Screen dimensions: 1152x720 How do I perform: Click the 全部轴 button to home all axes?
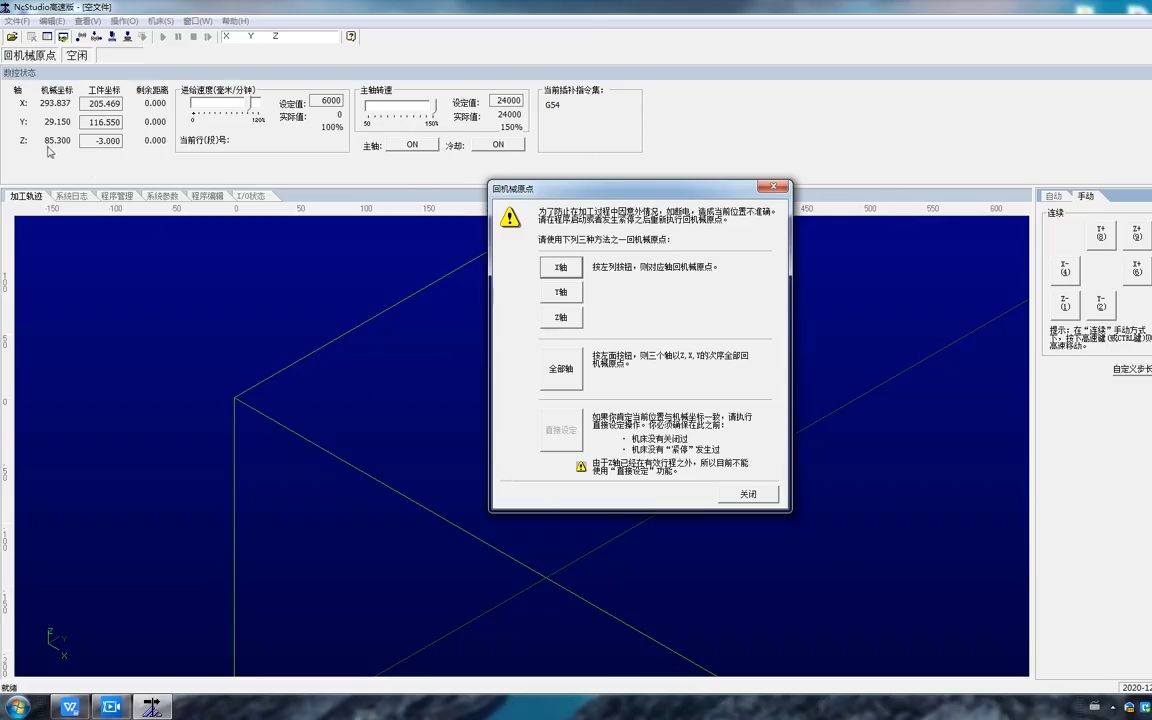click(560, 368)
